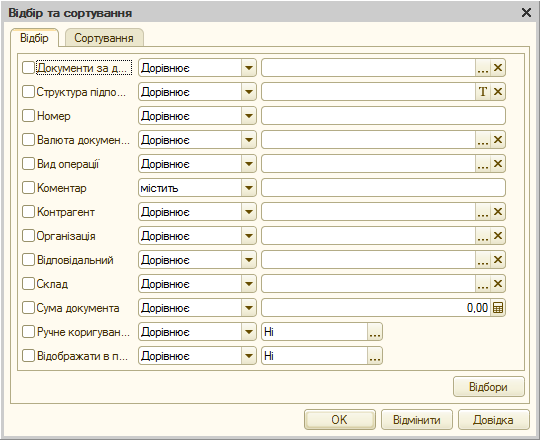Check the Коментар filter
This screenshot has width=540, height=440.
[x=28, y=188]
